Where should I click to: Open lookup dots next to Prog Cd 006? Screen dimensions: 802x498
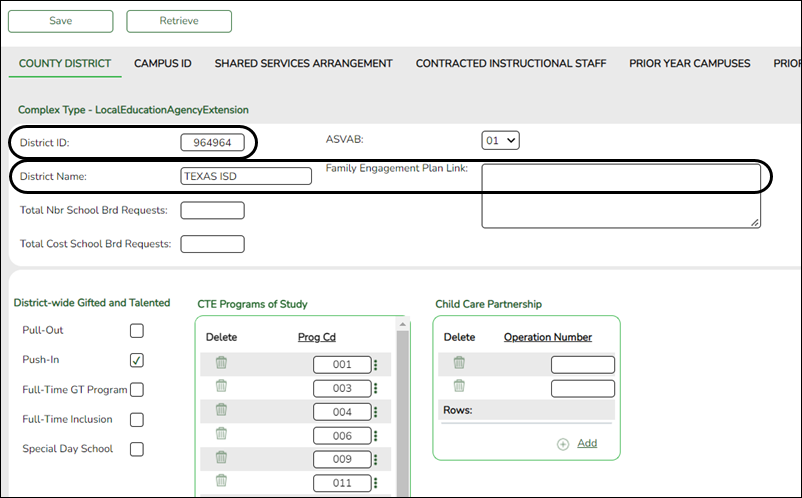[x=375, y=436]
